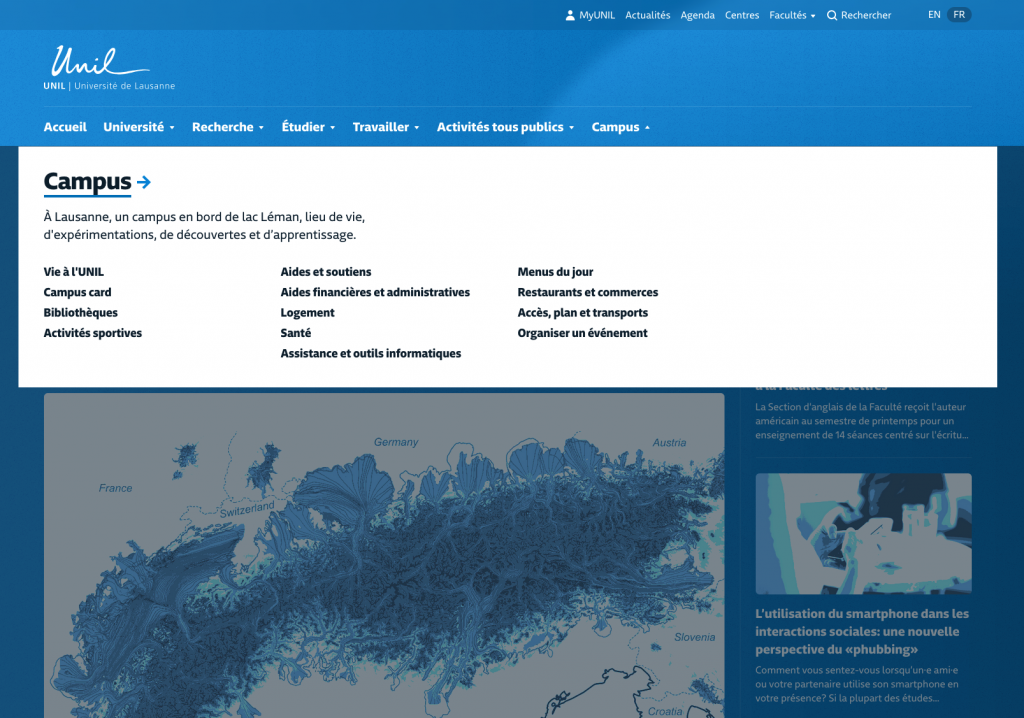Click the phubbing article thumbnail image
This screenshot has height=718, width=1024.
tap(863, 535)
